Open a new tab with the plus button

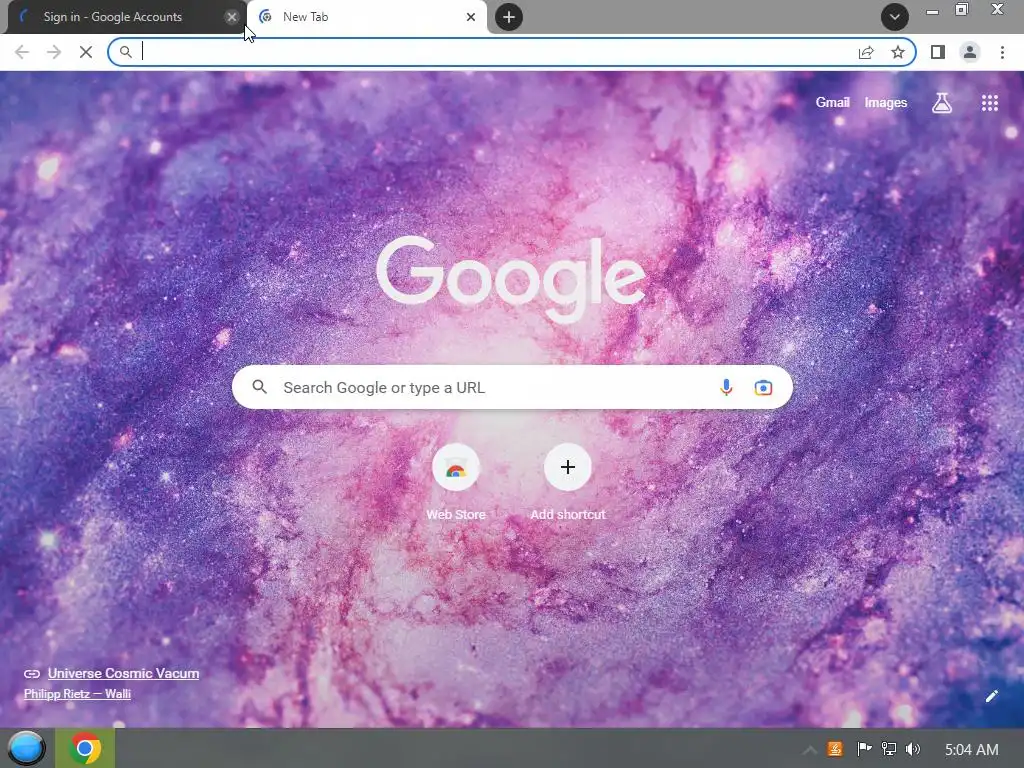509,17
